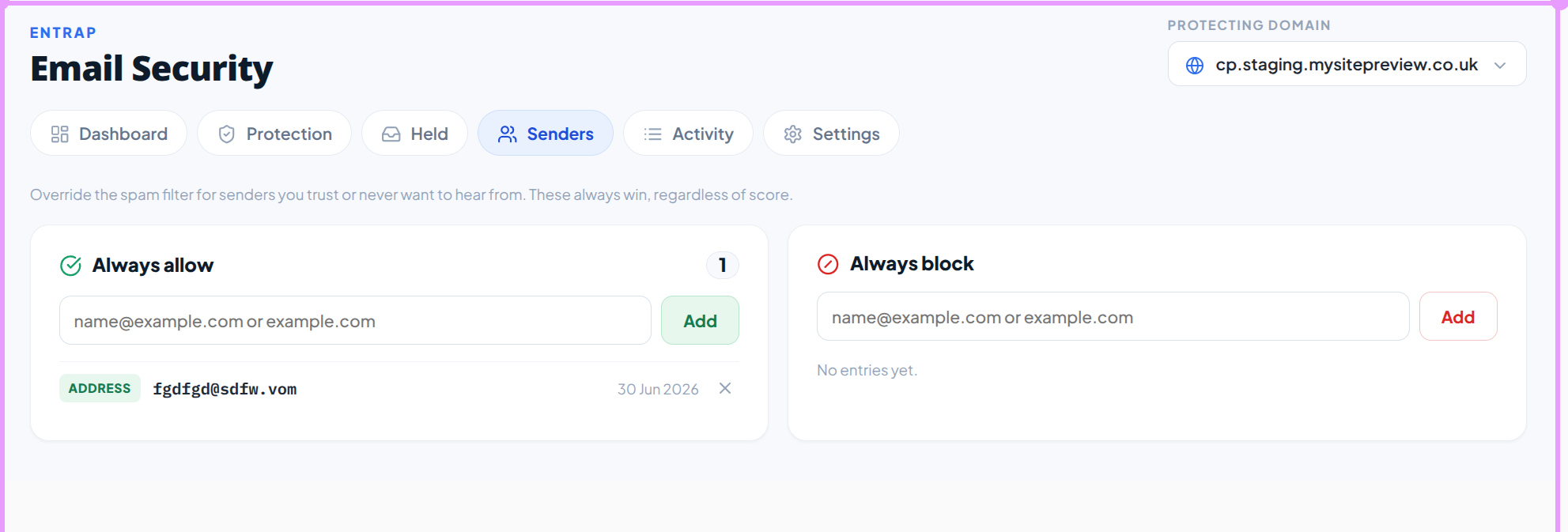Switch to the Activity tab

688,134
